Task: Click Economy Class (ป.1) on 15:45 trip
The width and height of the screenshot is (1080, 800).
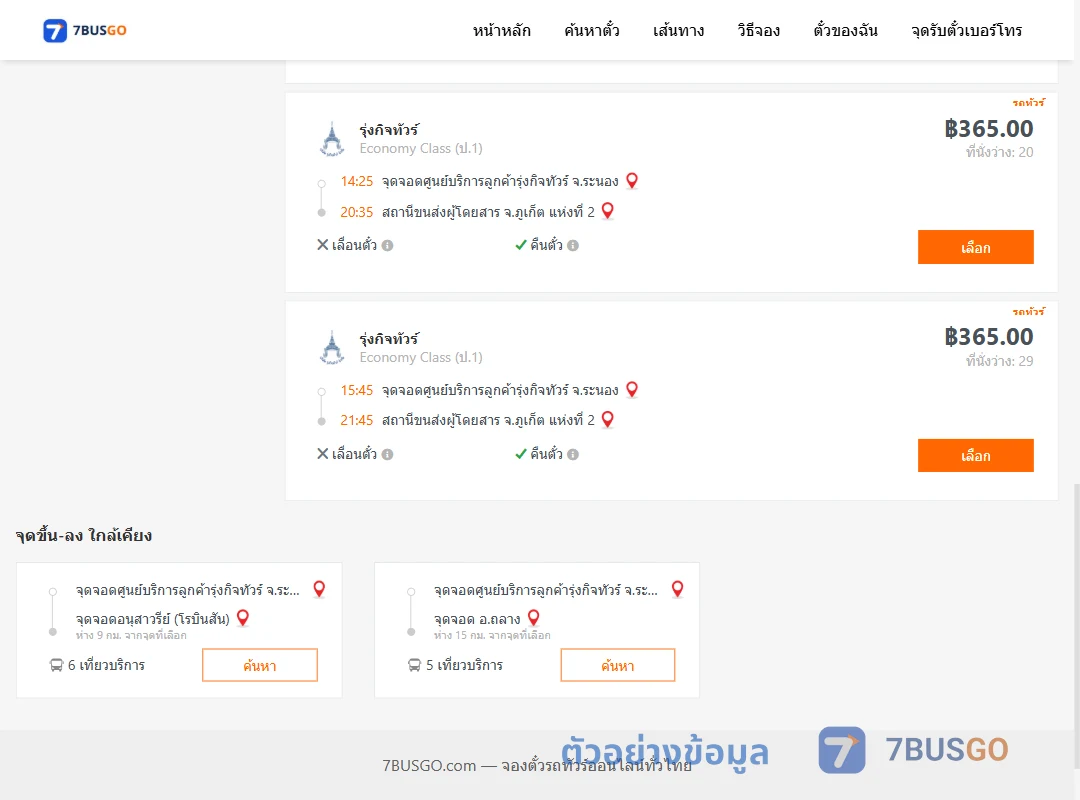Action: [421, 357]
